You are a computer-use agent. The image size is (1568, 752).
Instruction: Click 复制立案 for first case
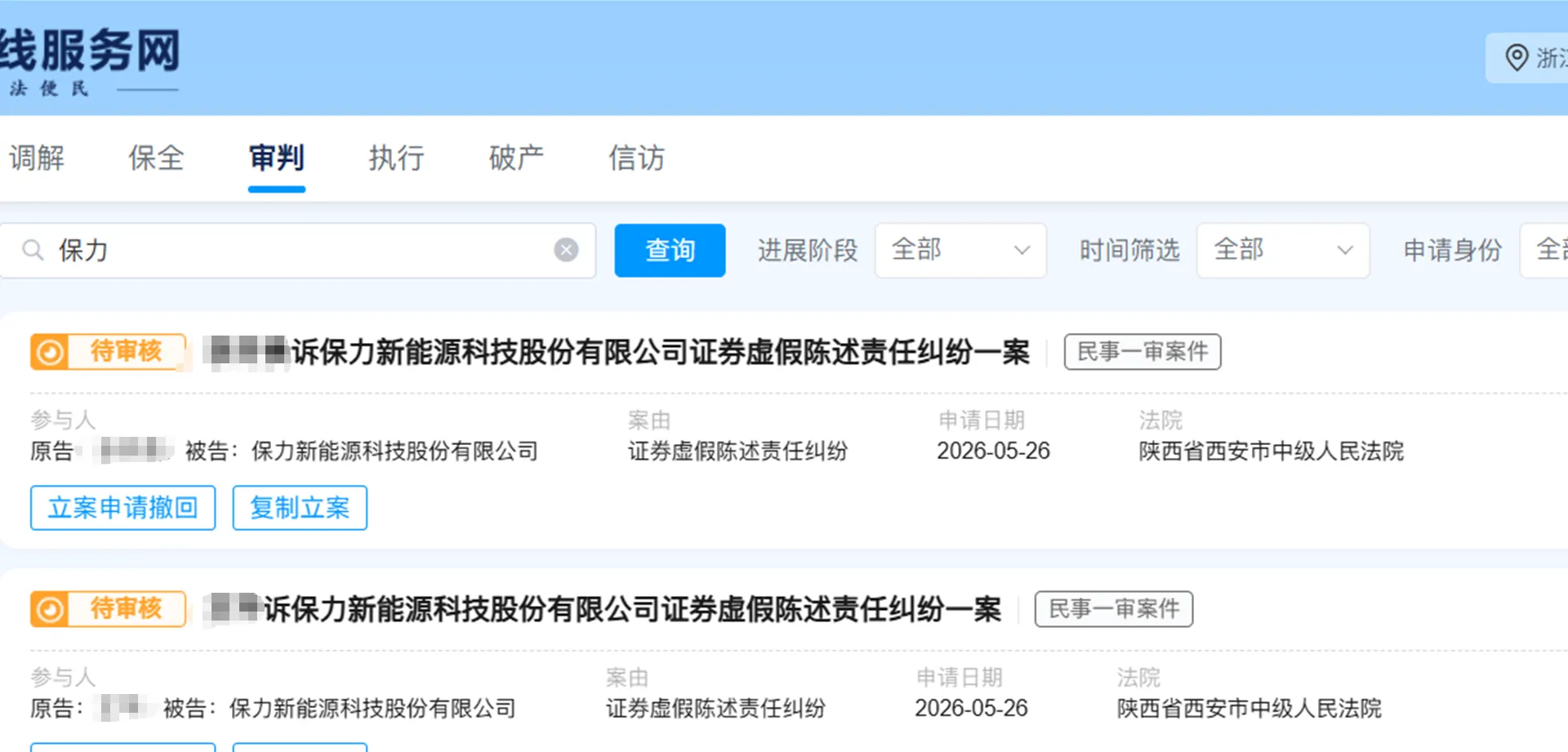point(300,508)
